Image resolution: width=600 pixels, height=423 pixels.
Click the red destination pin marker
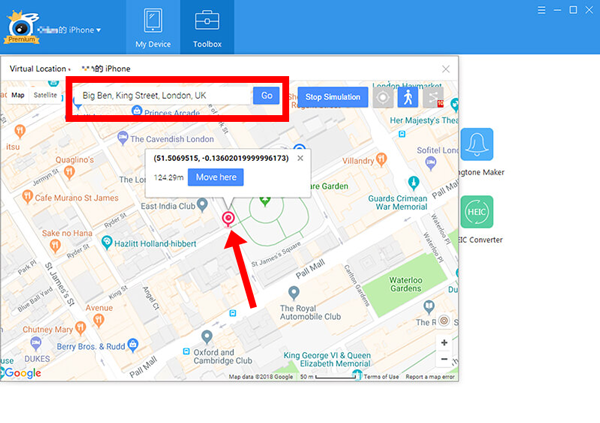pyautogui.click(x=228, y=219)
